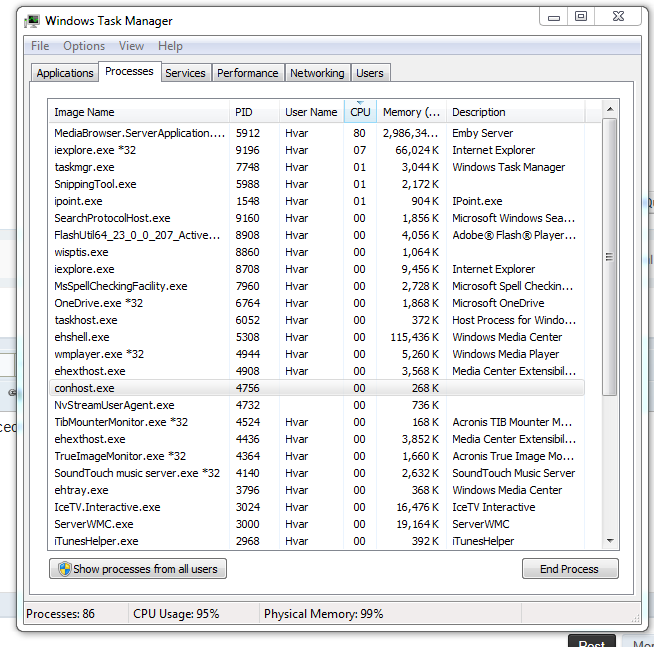Open the Options menu
The height and width of the screenshot is (647, 654).
84,46
